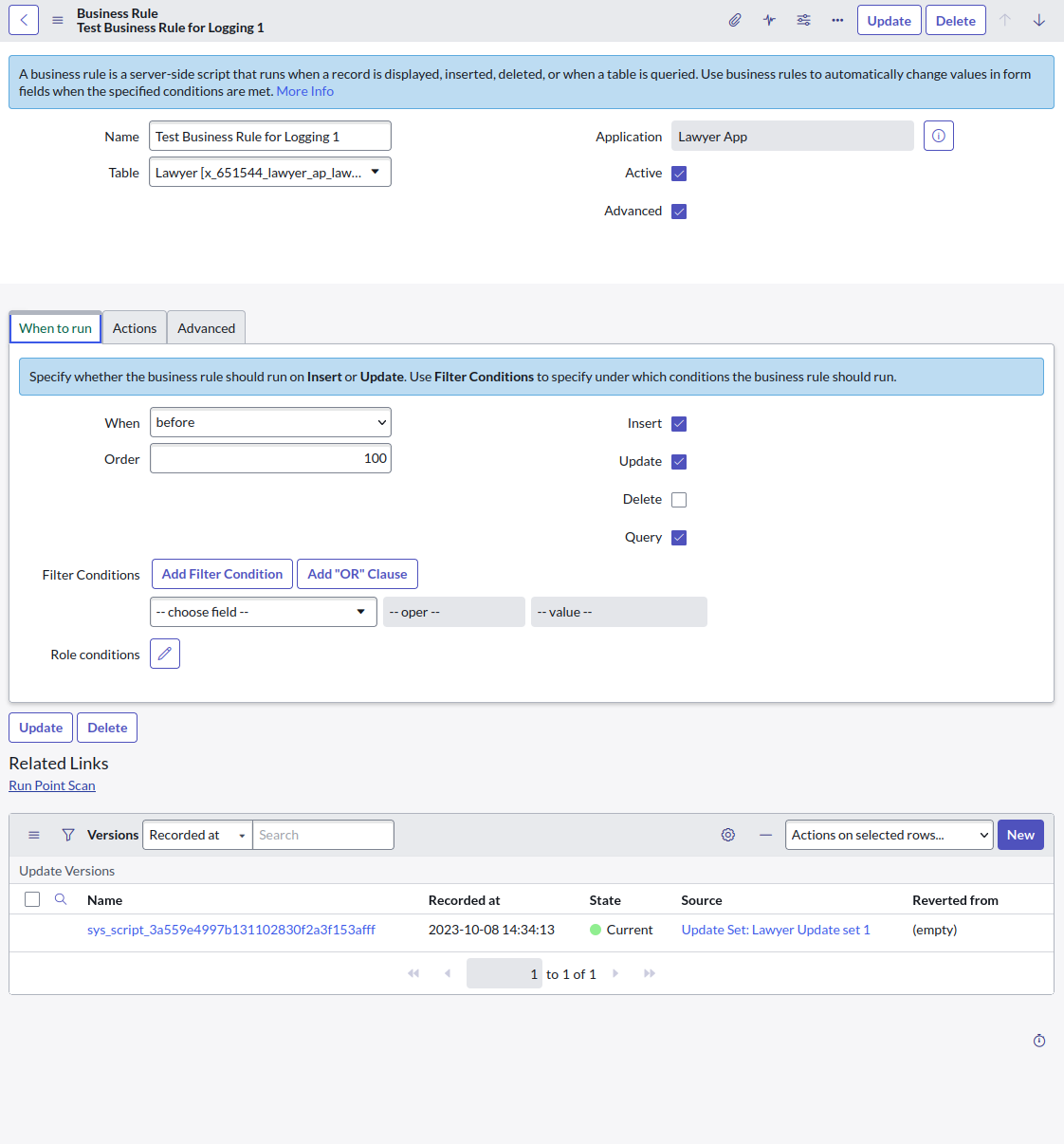Click New button in Versions list

[1020, 835]
